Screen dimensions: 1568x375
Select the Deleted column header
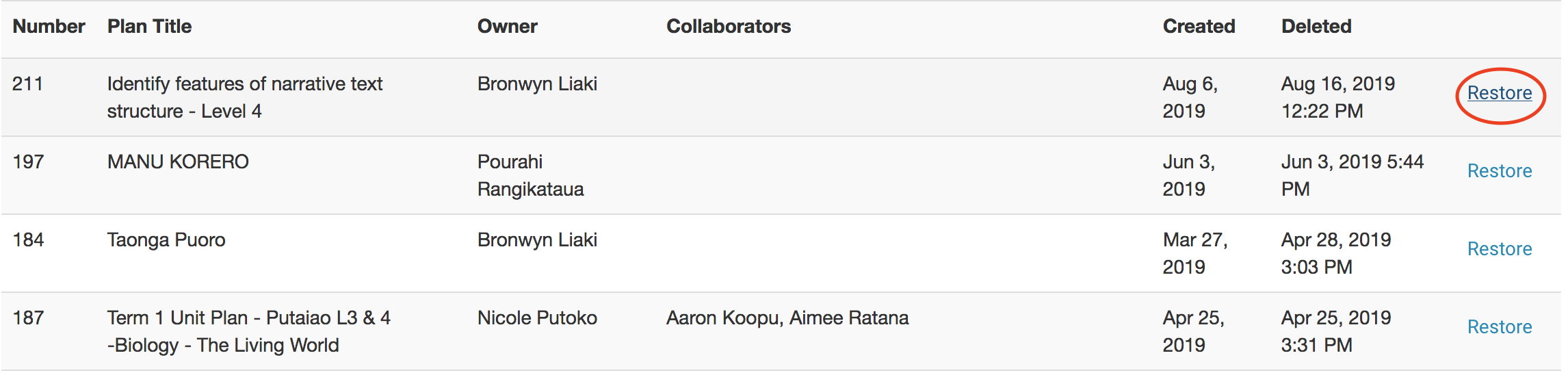(x=1316, y=26)
